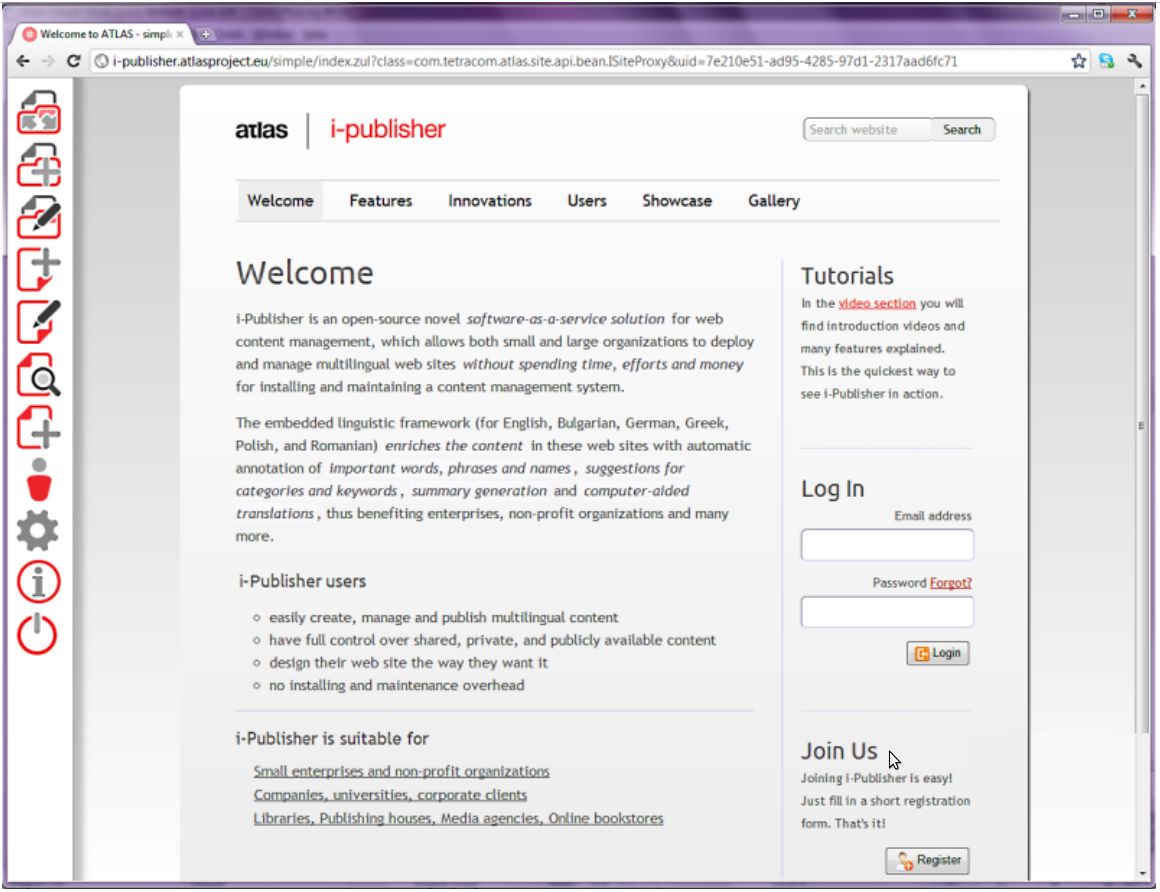Click the site info globe in the address bar
This screenshot has height=892, width=1160.
pyautogui.click(x=102, y=61)
